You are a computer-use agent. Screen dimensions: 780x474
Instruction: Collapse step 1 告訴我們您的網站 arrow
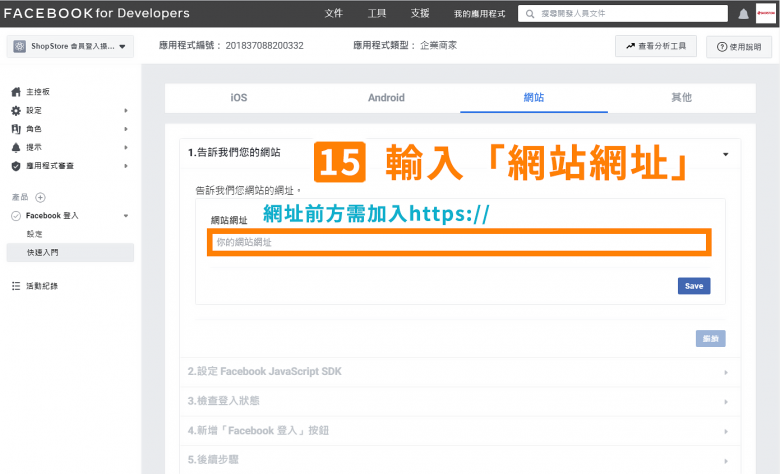726,154
